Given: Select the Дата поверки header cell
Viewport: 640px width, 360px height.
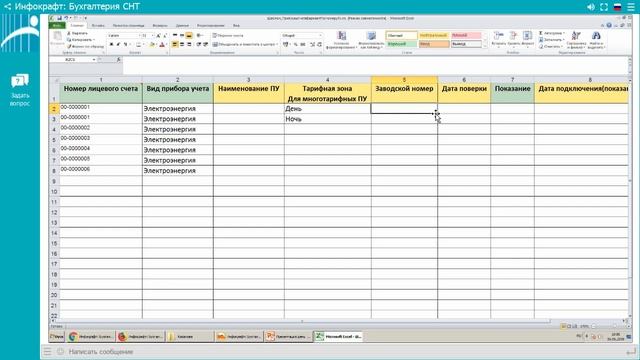Looking at the screenshot, I should (x=464, y=93).
